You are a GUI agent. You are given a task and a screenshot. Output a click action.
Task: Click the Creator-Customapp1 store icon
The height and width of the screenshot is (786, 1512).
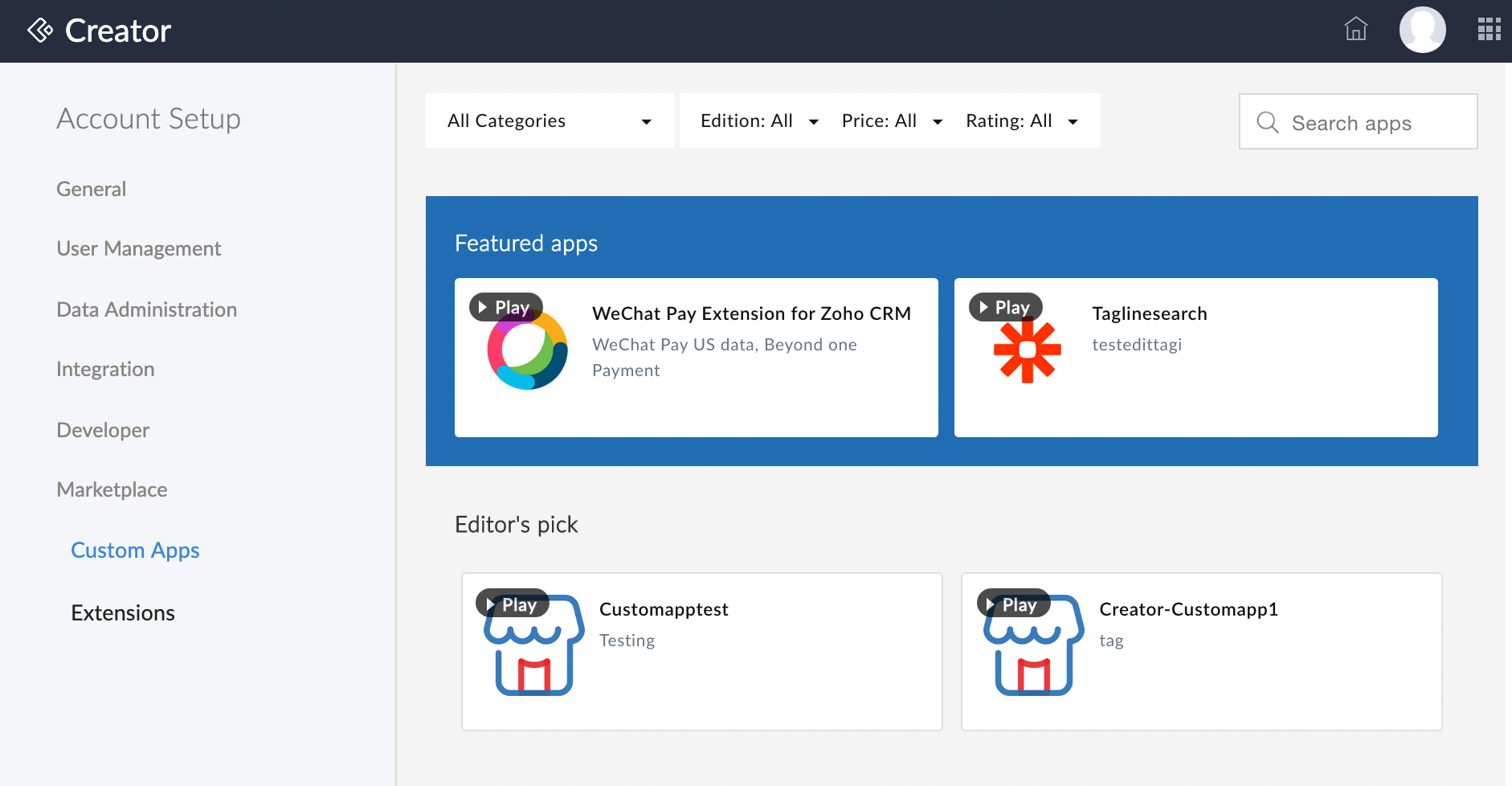(x=1034, y=645)
